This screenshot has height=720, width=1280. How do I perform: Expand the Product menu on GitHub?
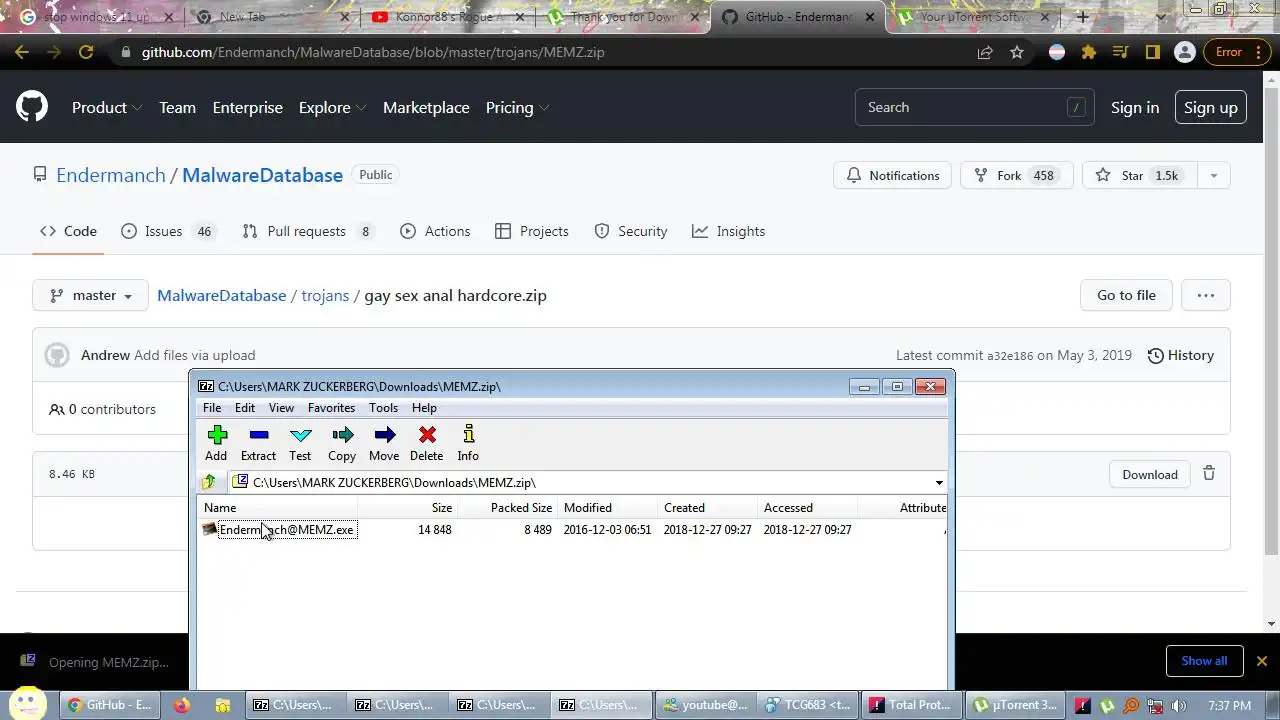tap(107, 107)
